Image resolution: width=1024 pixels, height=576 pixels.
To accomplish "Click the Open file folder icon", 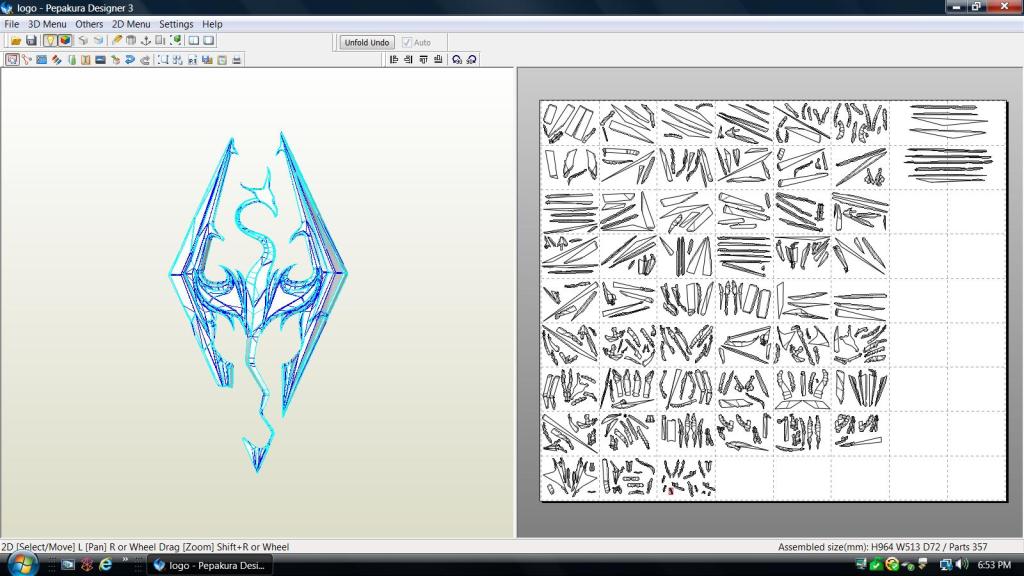I will pyautogui.click(x=16, y=40).
